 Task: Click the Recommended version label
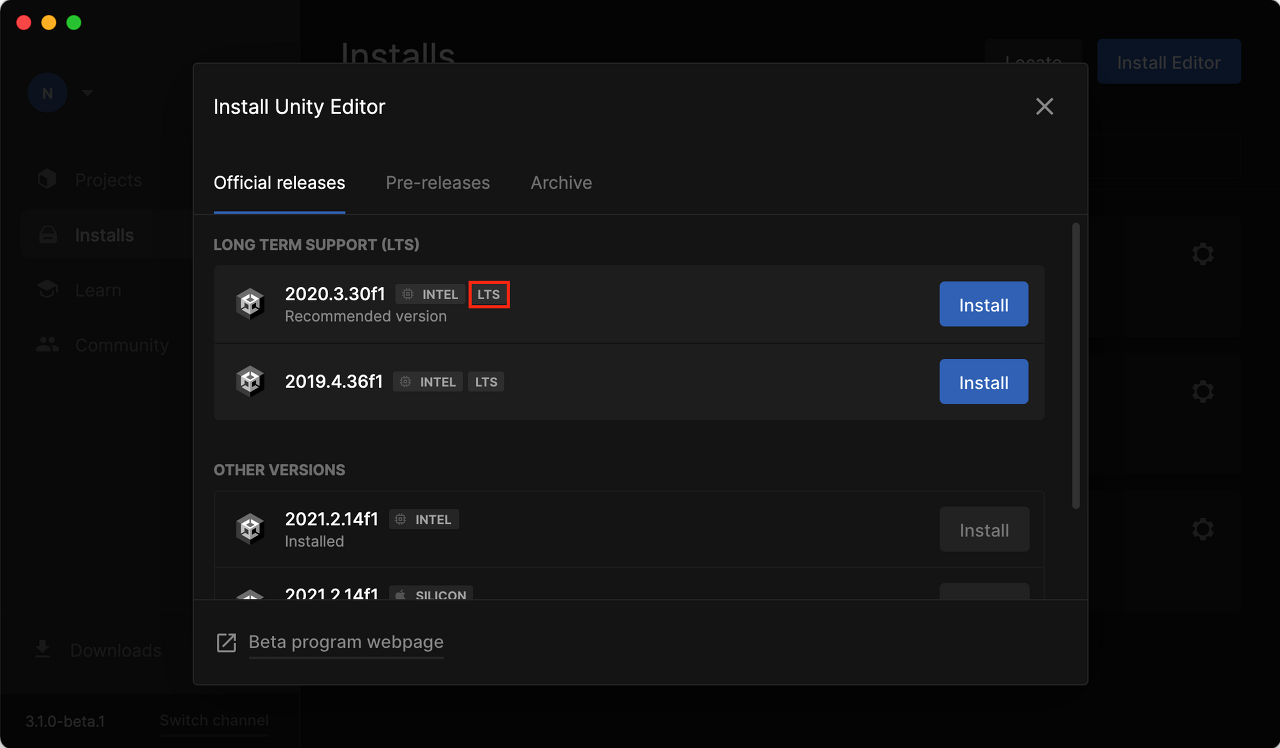point(366,316)
